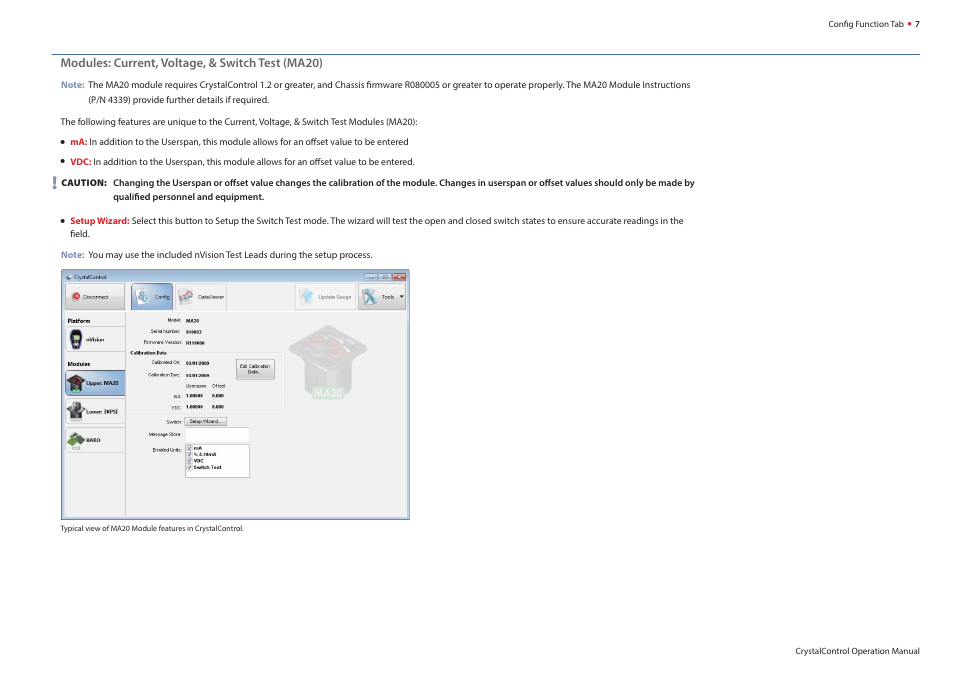Click the Calibration Due date value

click(x=198, y=375)
